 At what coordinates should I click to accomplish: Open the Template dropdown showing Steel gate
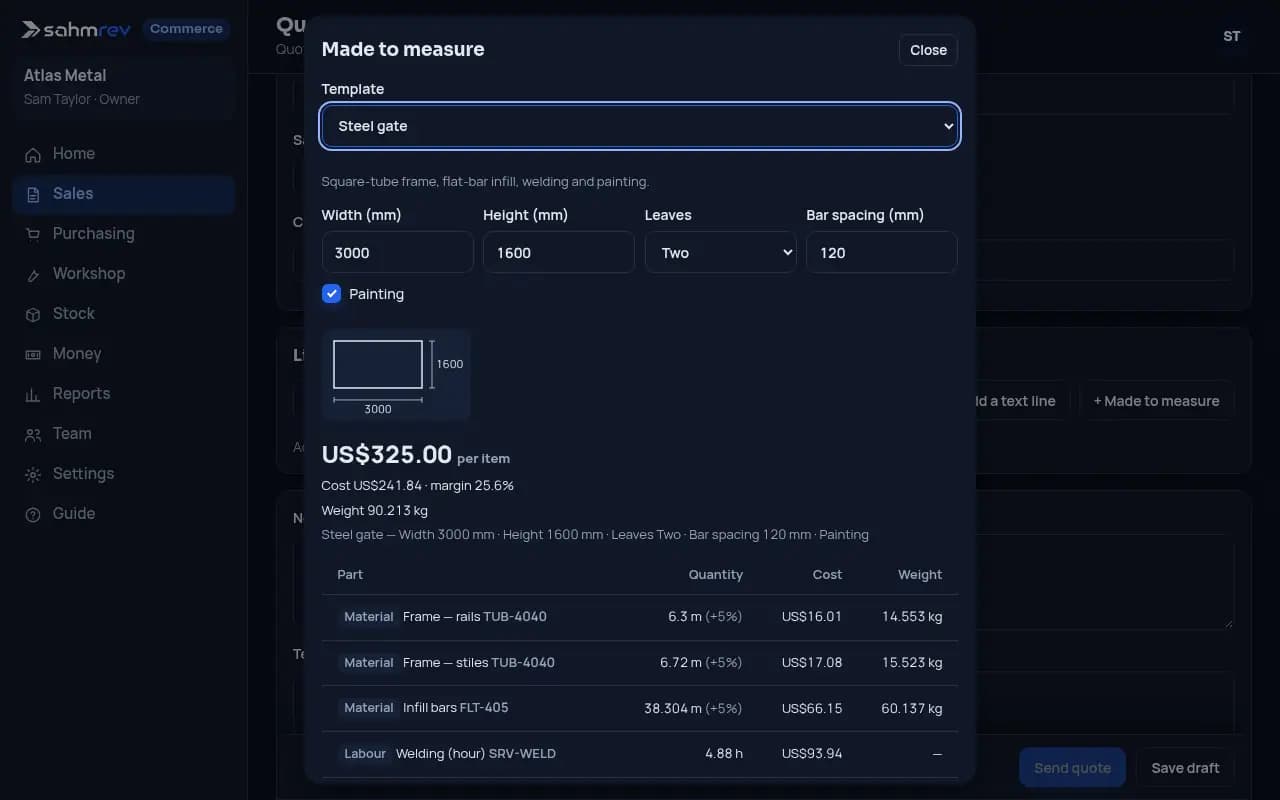(x=640, y=126)
